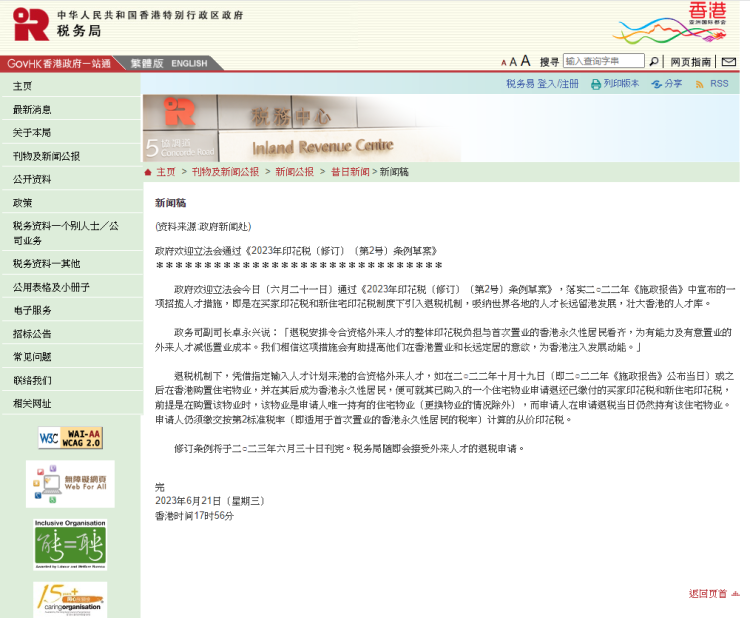This screenshot has width=750, height=618.
Task: Go to 刊物及新闻公报 in the breadcrumb
Action: click(225, 172)
